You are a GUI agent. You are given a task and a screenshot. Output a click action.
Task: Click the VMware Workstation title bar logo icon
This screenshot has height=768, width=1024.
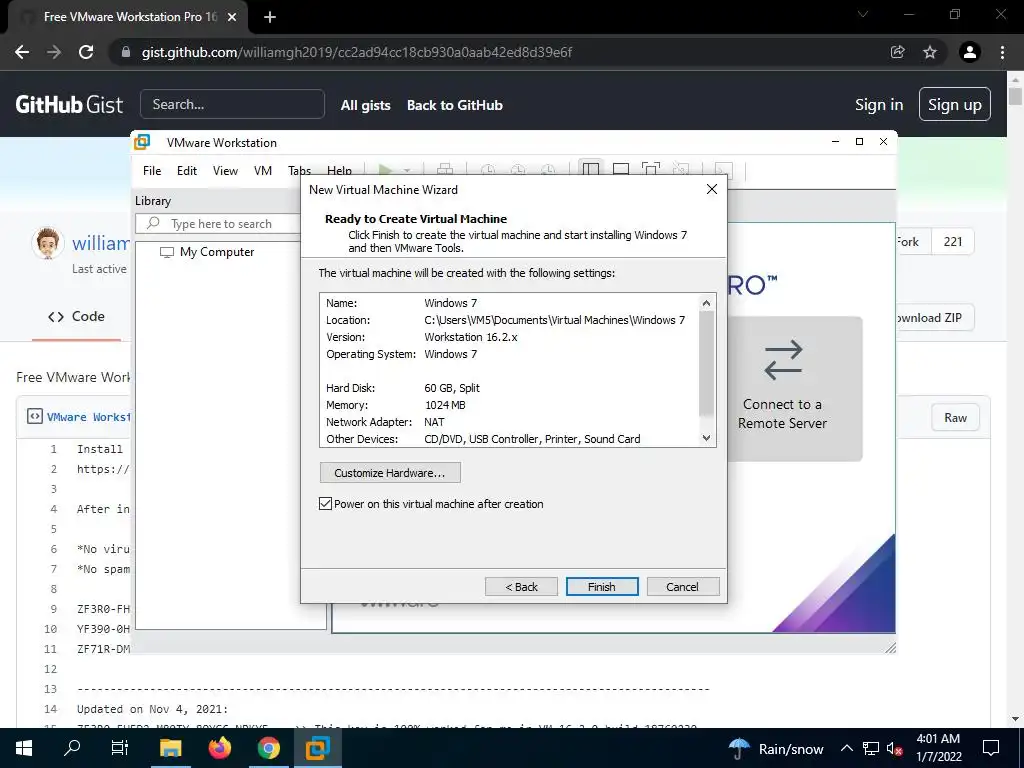142,142
